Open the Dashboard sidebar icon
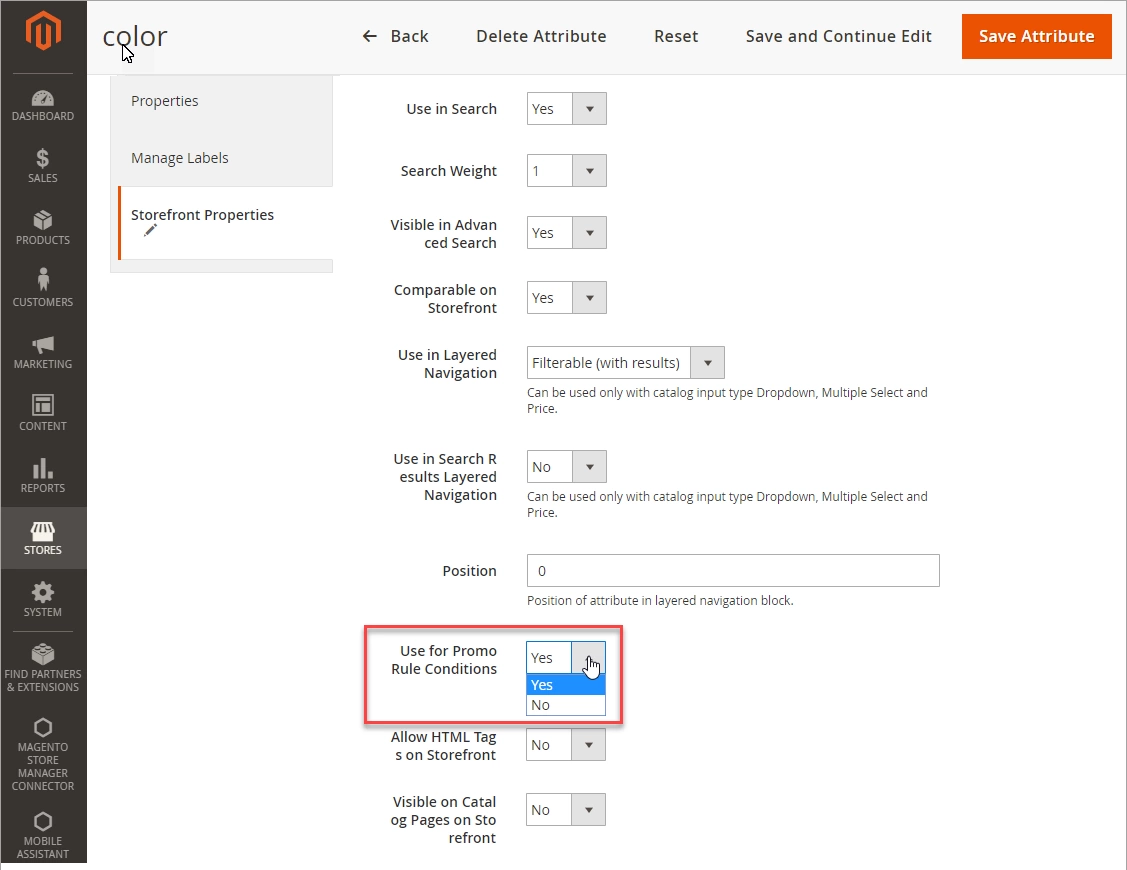The width and height of the screenshot is (1127, 870). (x=42, y=98)
